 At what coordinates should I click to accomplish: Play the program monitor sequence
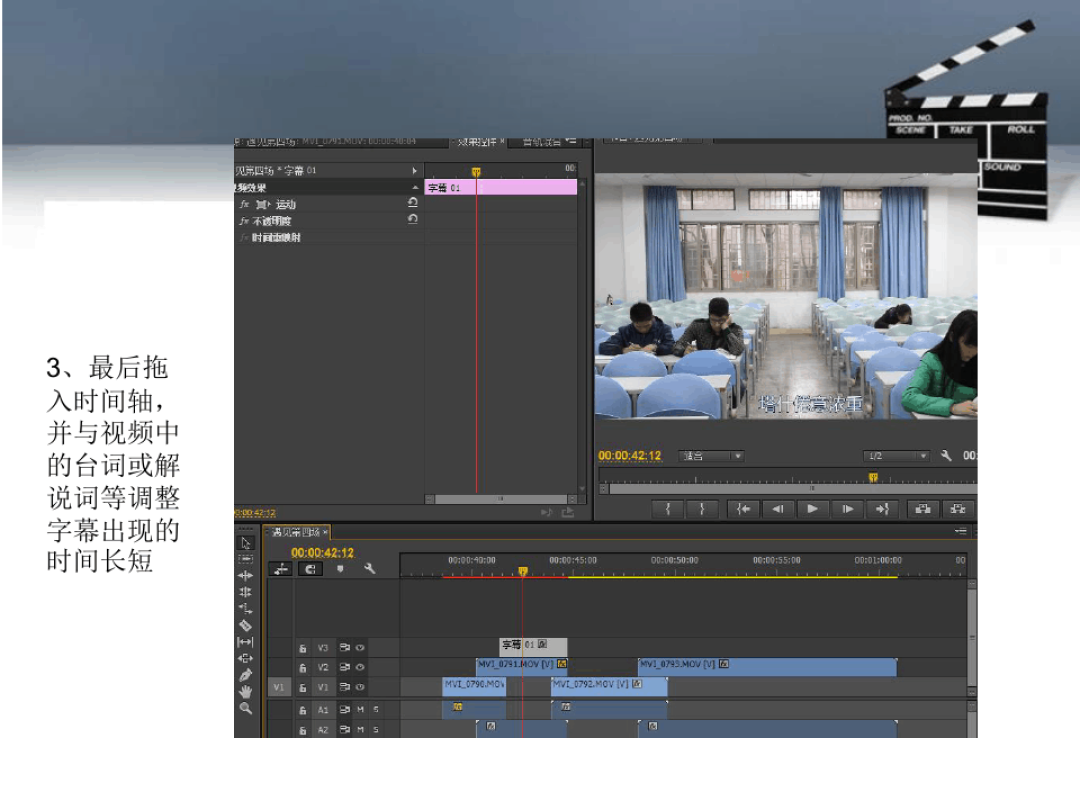click(x=812, y=509)
